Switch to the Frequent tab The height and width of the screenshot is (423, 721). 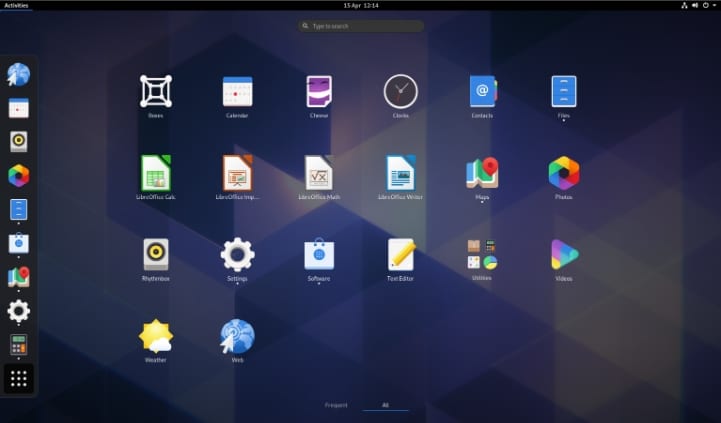tap(336, 405)
